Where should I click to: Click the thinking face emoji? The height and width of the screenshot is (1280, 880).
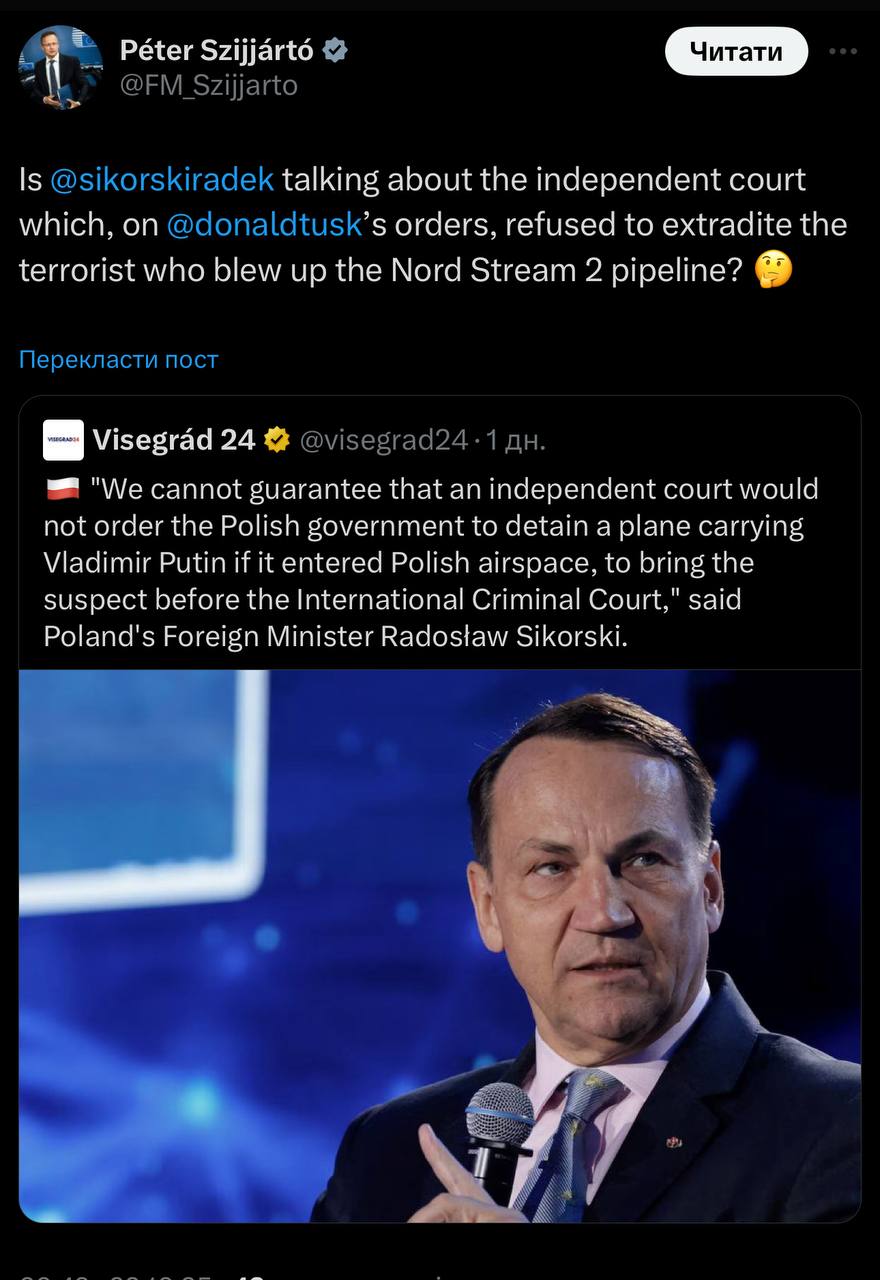(x=775, y=270)
